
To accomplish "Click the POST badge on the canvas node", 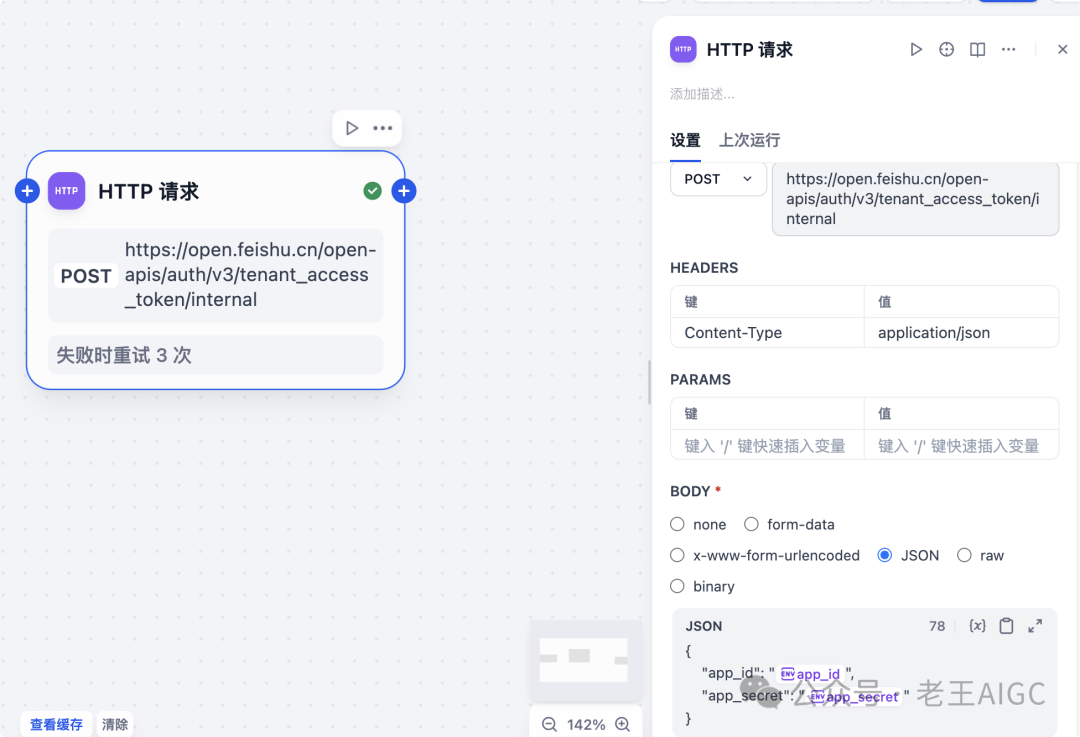I will tap(86, 276).
